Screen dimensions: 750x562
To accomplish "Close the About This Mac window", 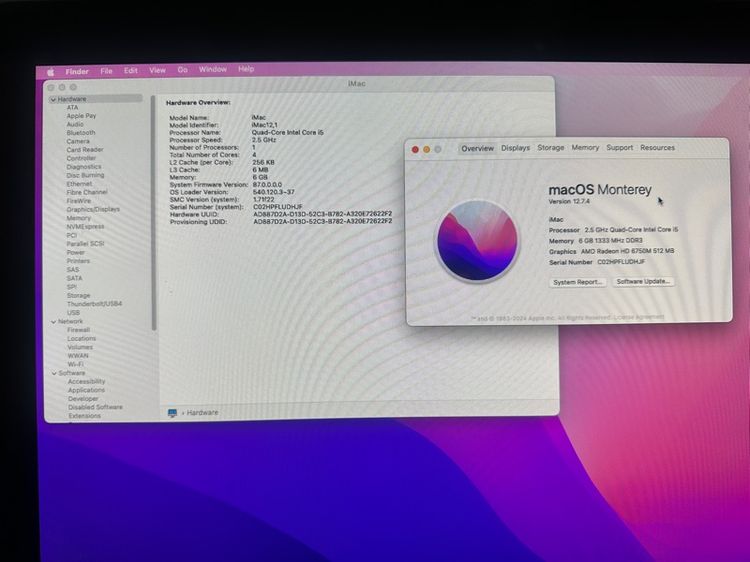I will pos(415,149).
